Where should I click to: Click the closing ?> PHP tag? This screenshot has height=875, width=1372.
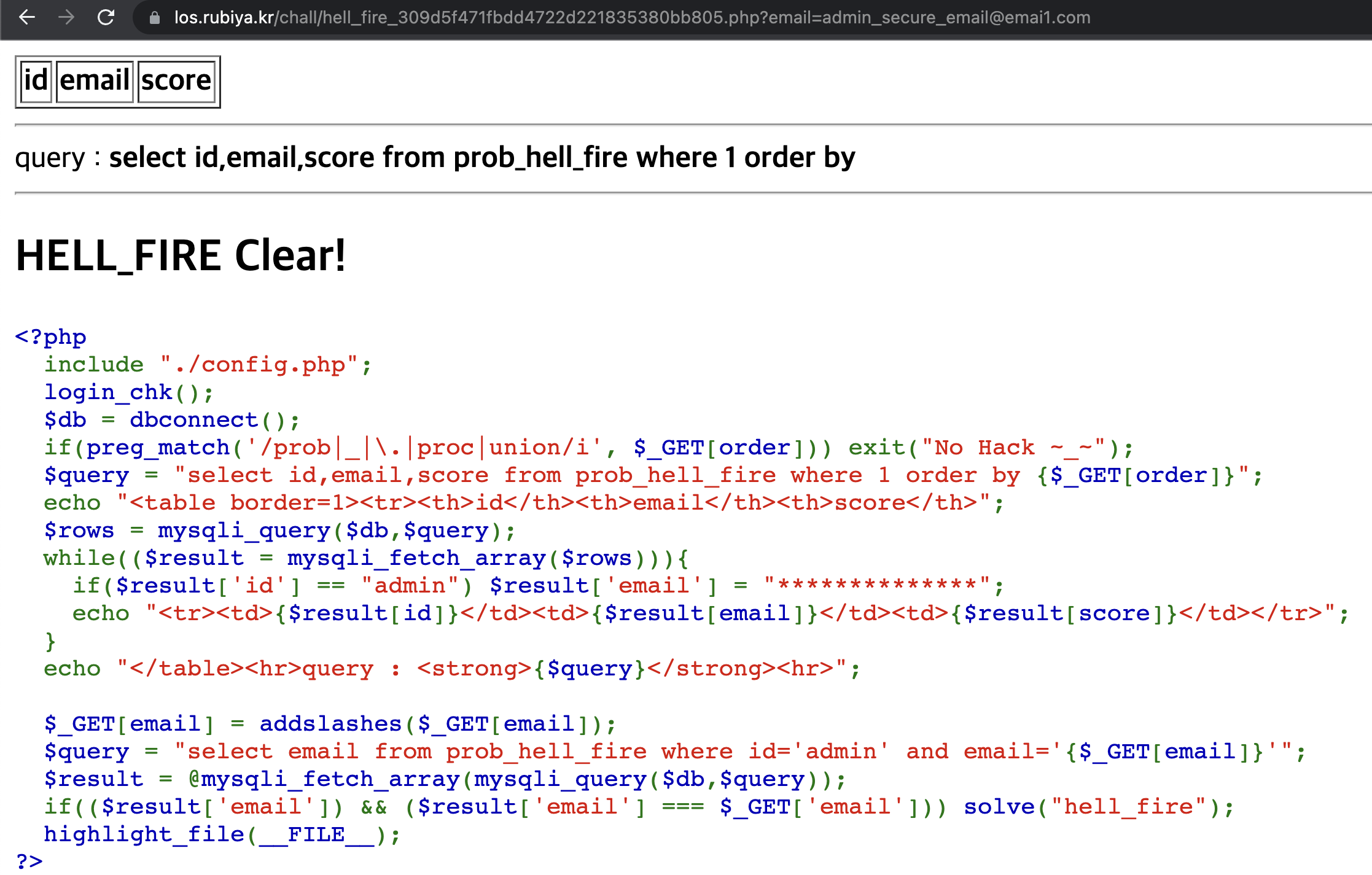pos(29,861)
